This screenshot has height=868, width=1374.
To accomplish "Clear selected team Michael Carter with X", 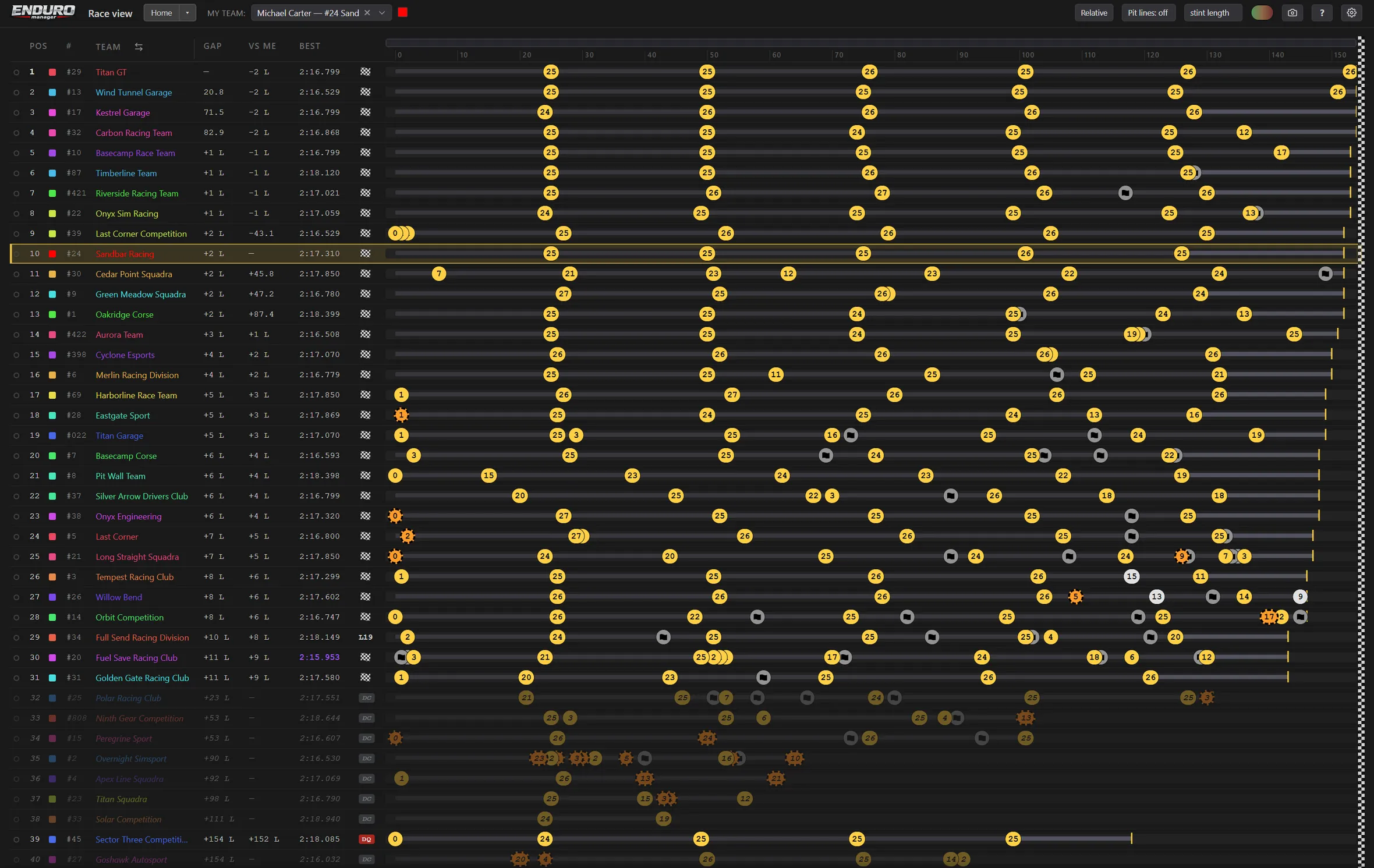I will click(367, 13).
